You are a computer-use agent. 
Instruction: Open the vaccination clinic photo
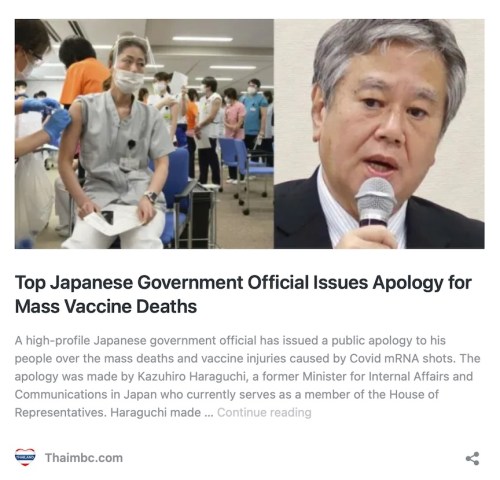pyautogui.click(x=144, y=134)
